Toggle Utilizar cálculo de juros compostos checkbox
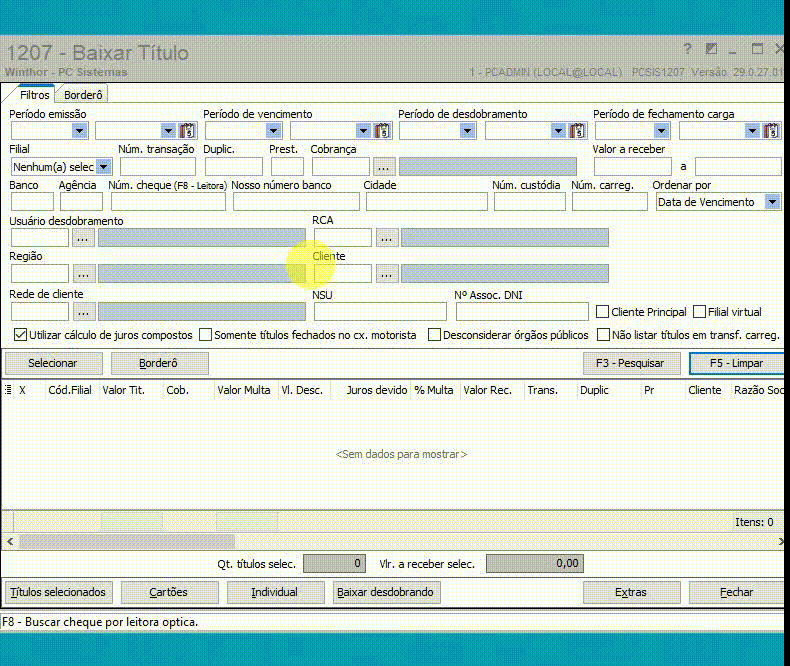The image size is (790, 666). click(x=20, y=335)
